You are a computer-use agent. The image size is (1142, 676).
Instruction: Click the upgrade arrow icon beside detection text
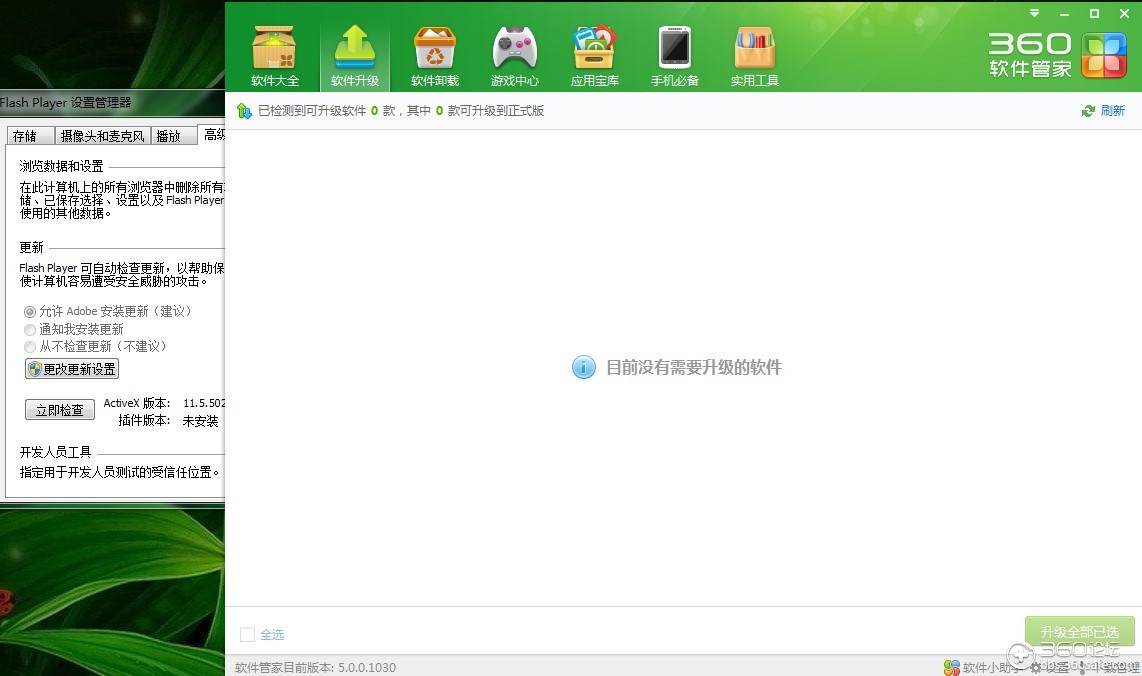(244, 111)
